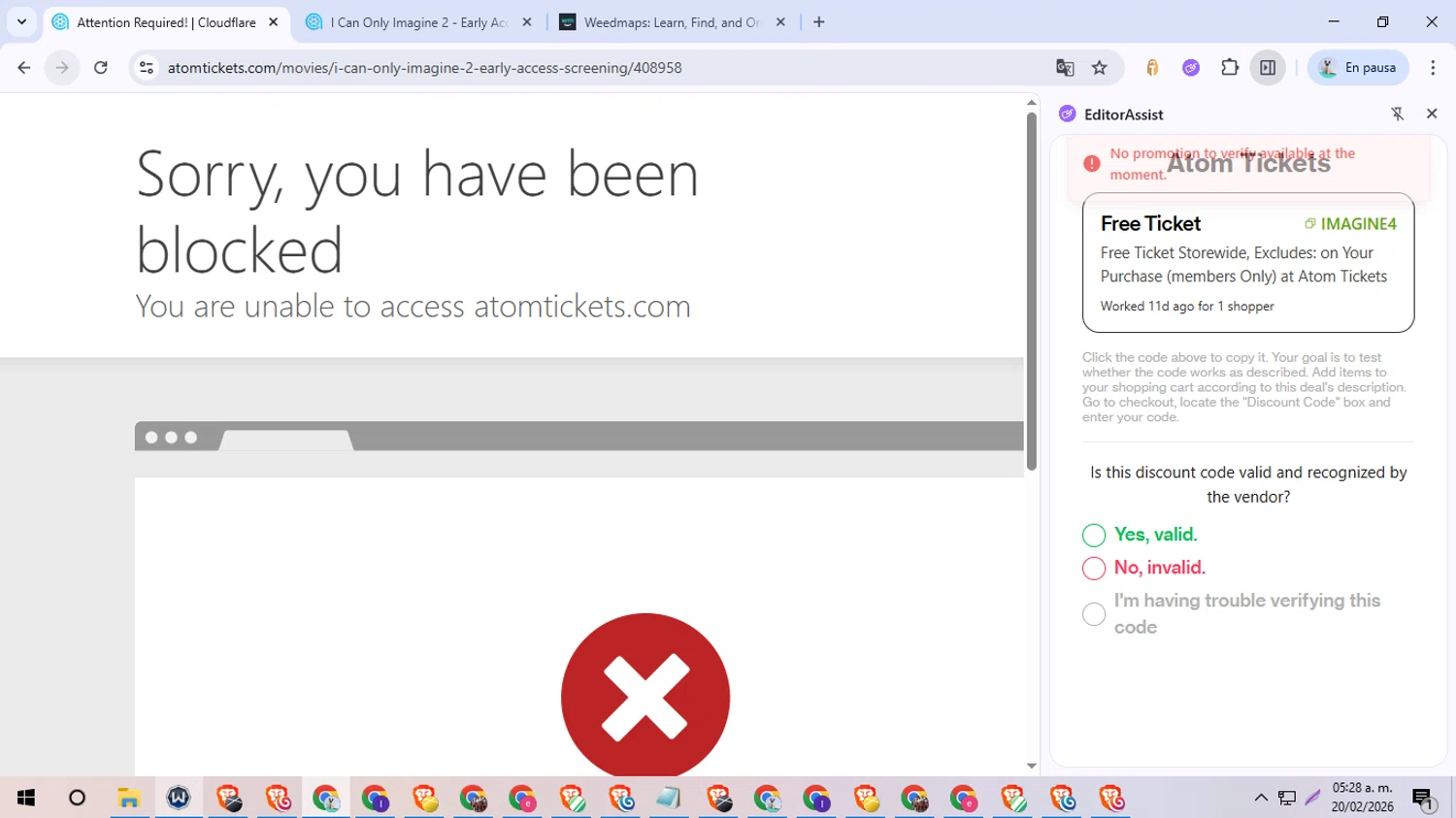The image size is (1456, 818).
Task: Toggle the browser side panel button
Action: 1268,68
